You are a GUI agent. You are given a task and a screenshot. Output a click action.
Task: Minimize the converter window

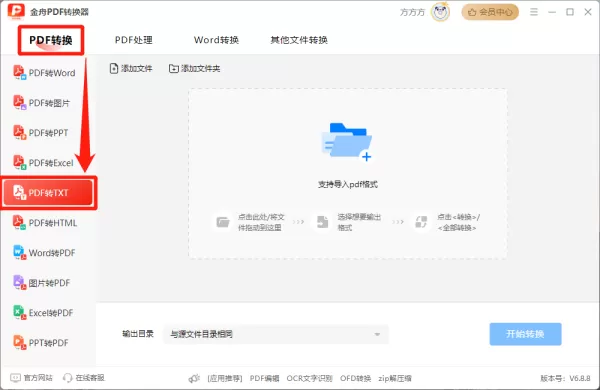click(552, 12)
